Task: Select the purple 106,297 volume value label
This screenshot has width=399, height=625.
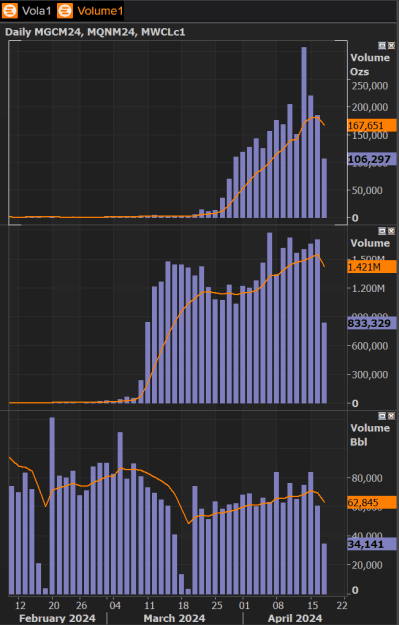Action: (x=372, y=159)
